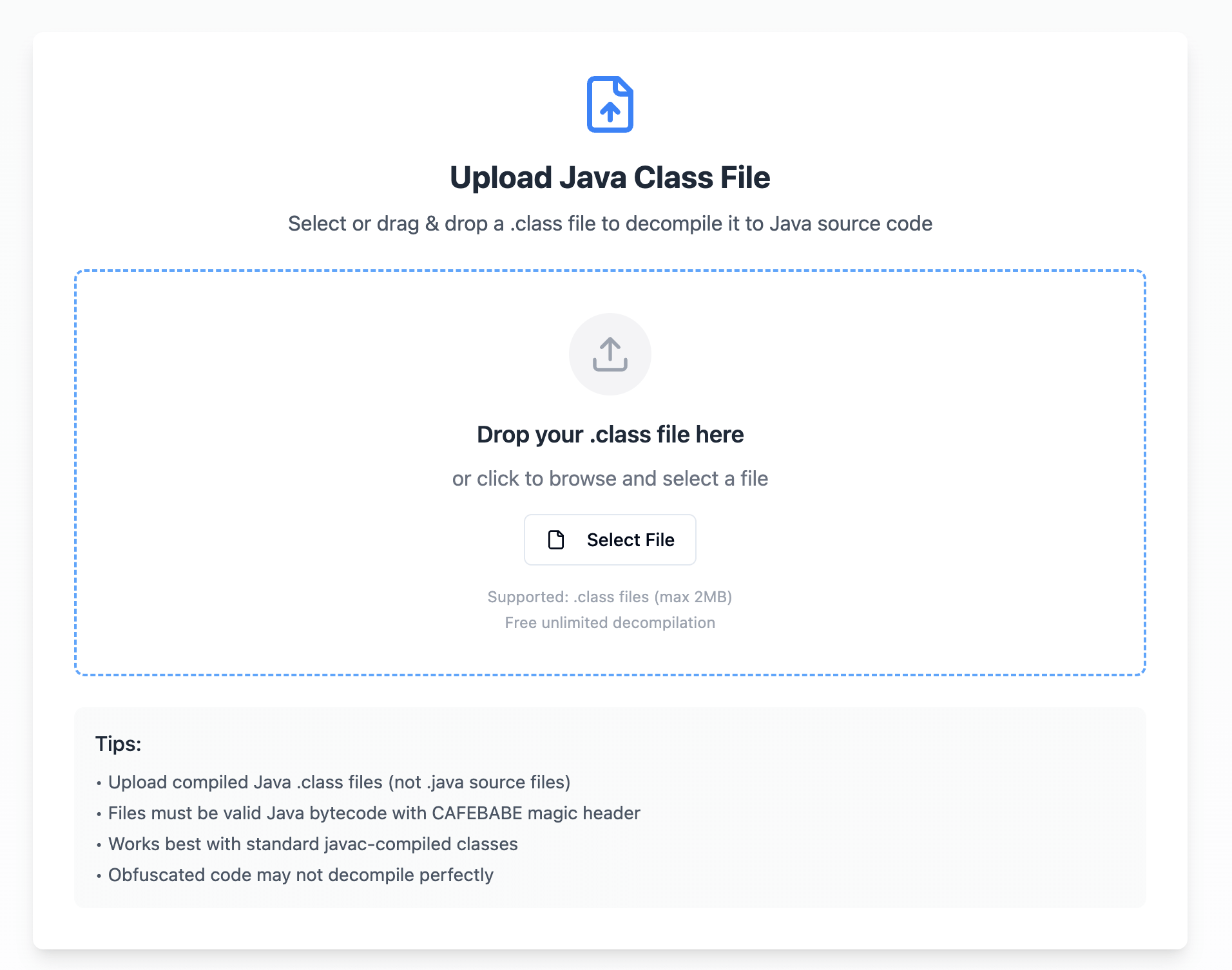The height and width of the screenshot is (970, 1232).
Task: Click the tip mentioning CAFEBABE magic header
Action: pyautogui.click(x=374, y=813)
